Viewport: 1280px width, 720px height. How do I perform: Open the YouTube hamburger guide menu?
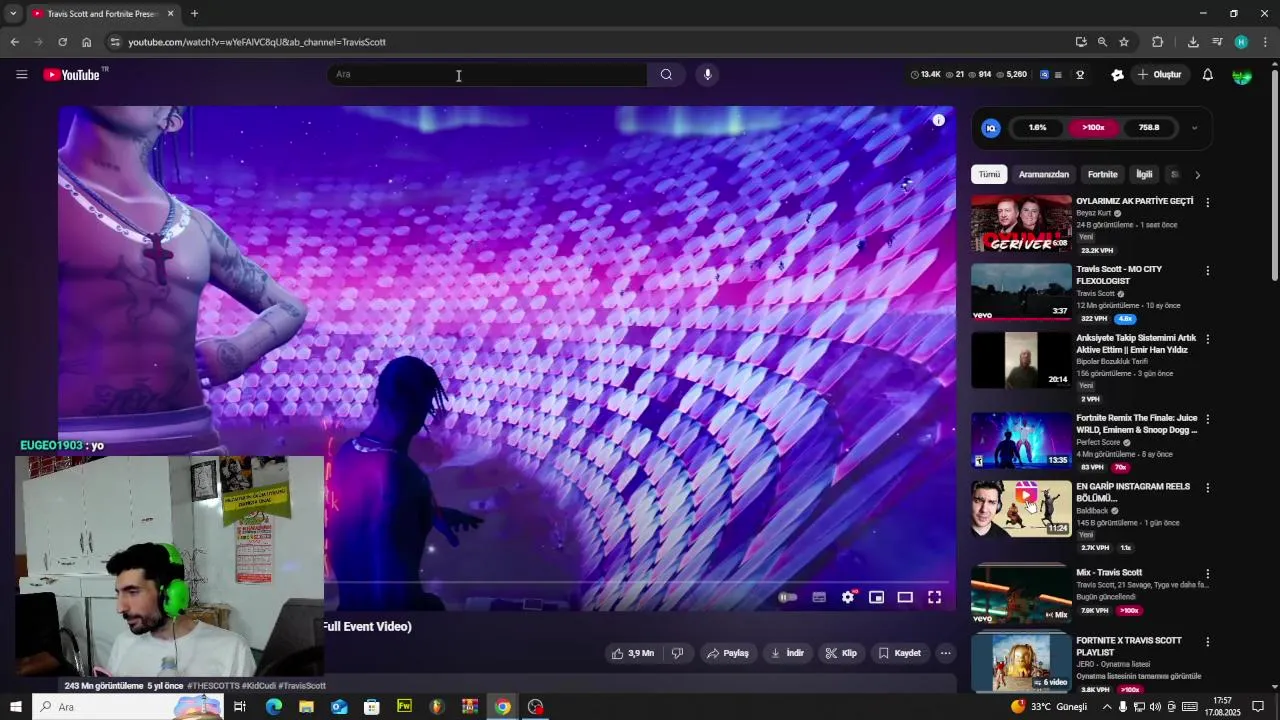point(21,75)
